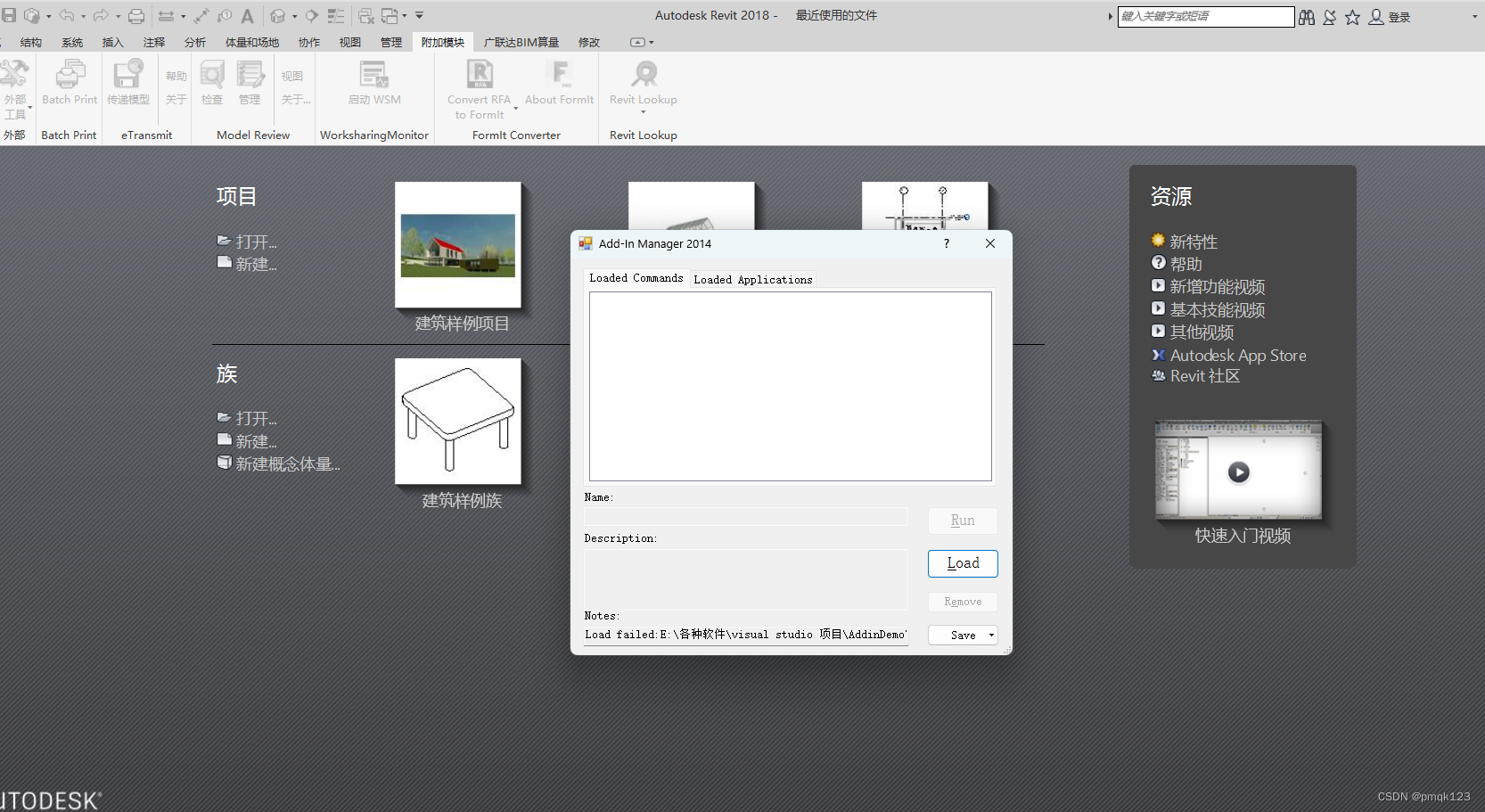Open the 新特性 link in resources
Screen dimensions: 1485x812
[x=1194, y=242]
